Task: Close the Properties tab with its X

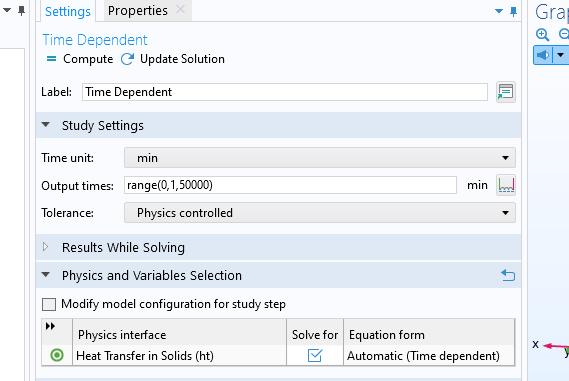Action: click(180, 10)
